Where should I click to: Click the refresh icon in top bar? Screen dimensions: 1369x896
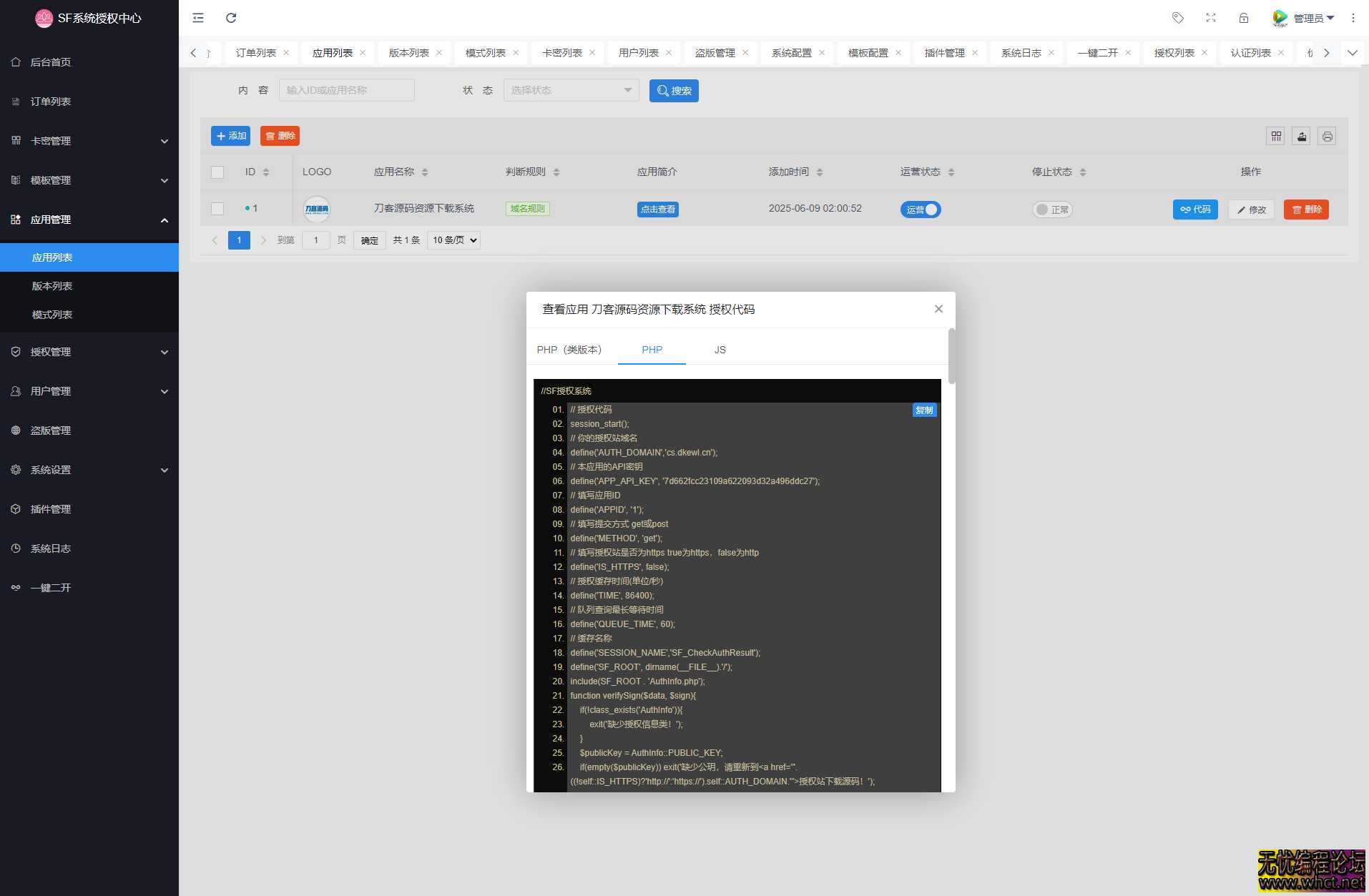click(x=231, y=18)
